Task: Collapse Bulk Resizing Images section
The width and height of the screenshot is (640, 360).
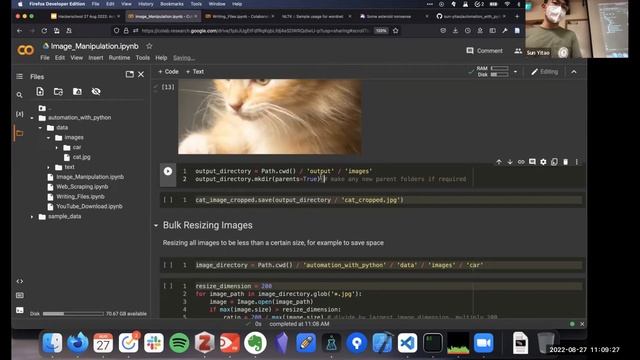Action: (156, 225)
